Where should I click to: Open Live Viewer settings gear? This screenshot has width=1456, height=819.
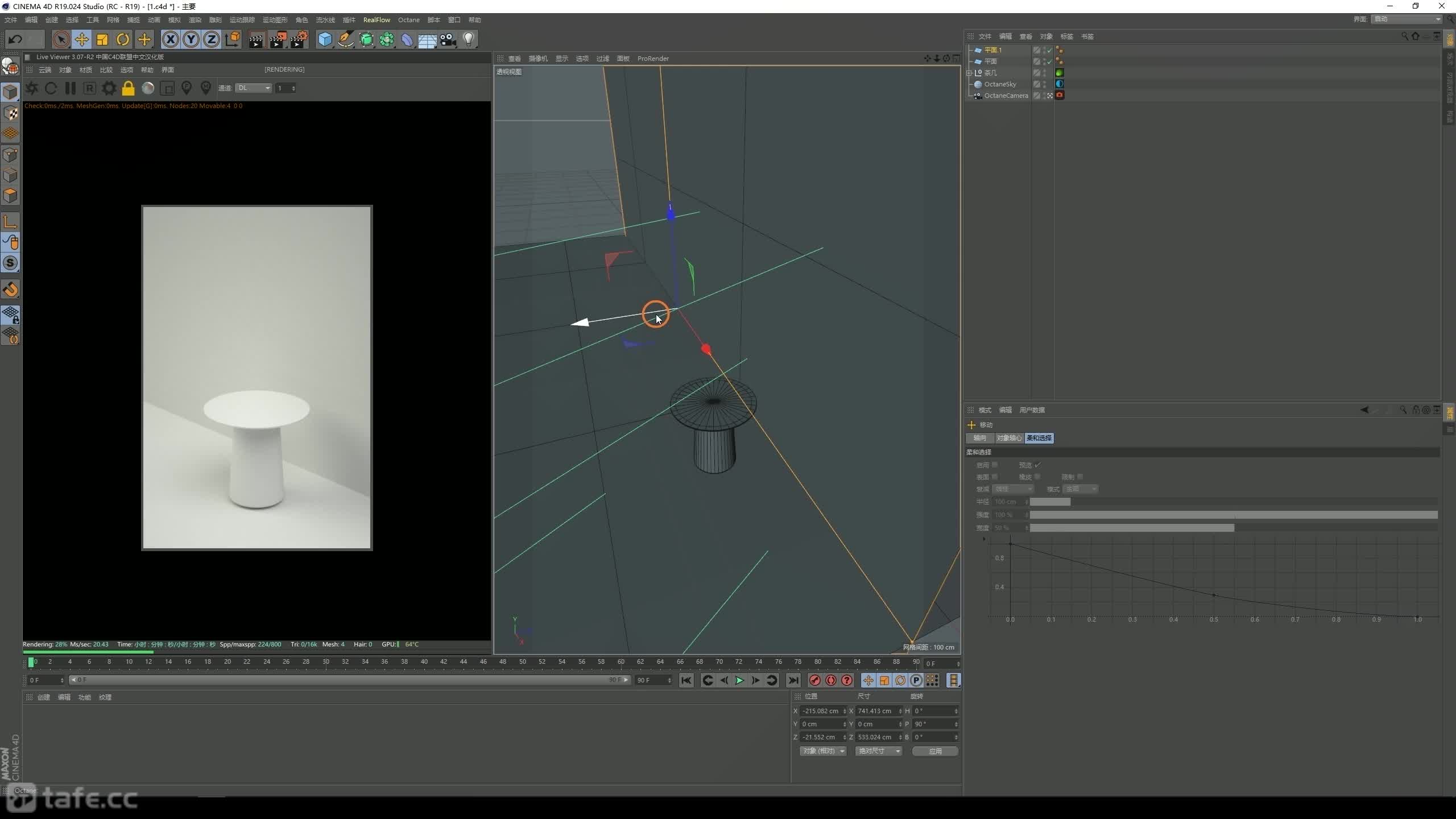point(109,88)
